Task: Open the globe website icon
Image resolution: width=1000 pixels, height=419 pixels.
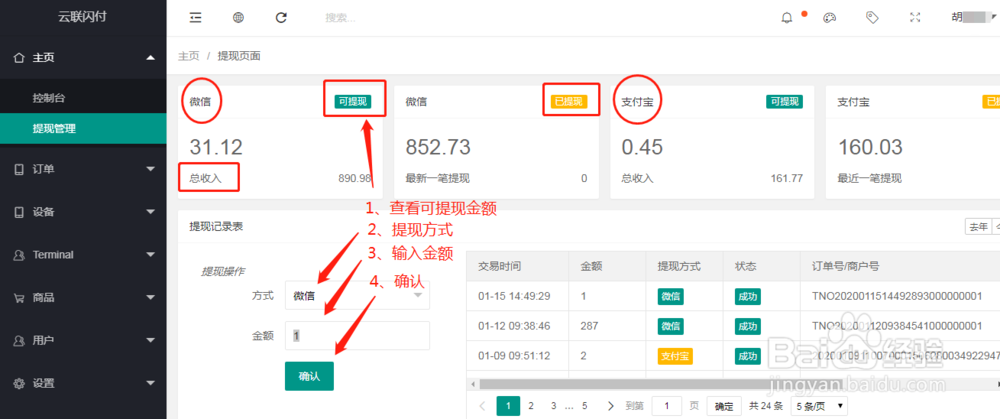Action: tap(239, 18)
